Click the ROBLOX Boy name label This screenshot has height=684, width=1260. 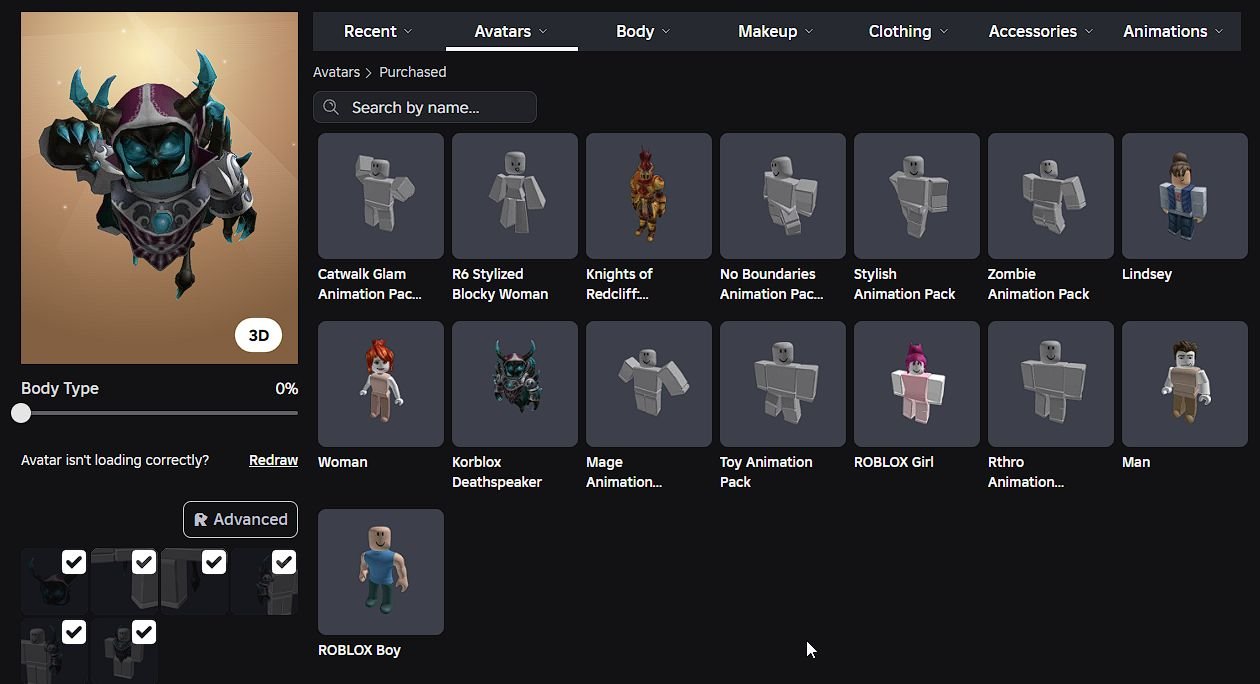point(359,650)
